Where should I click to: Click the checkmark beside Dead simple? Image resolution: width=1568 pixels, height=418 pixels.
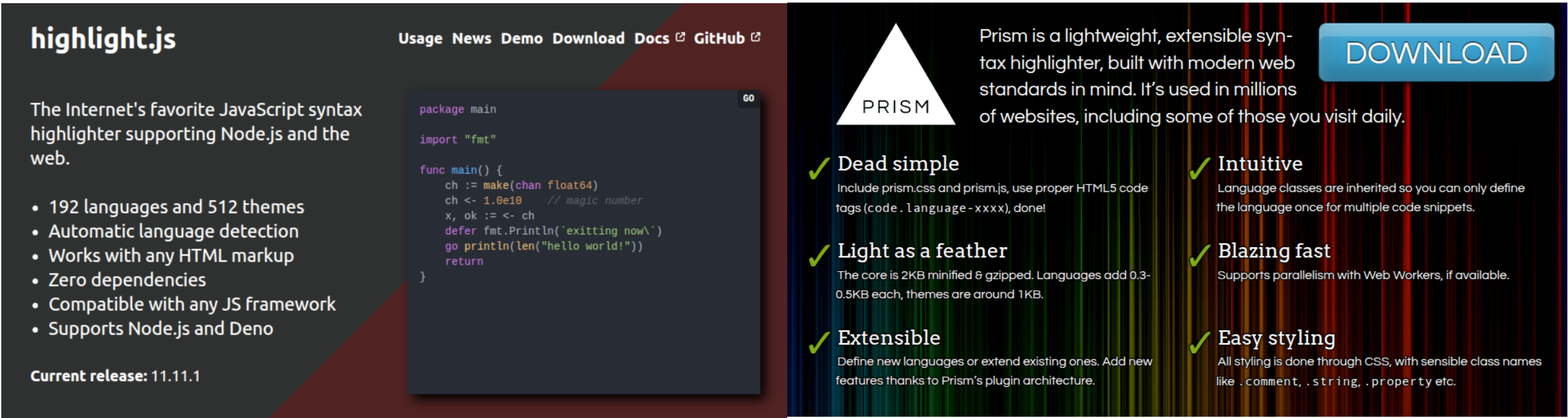(819, 168)
